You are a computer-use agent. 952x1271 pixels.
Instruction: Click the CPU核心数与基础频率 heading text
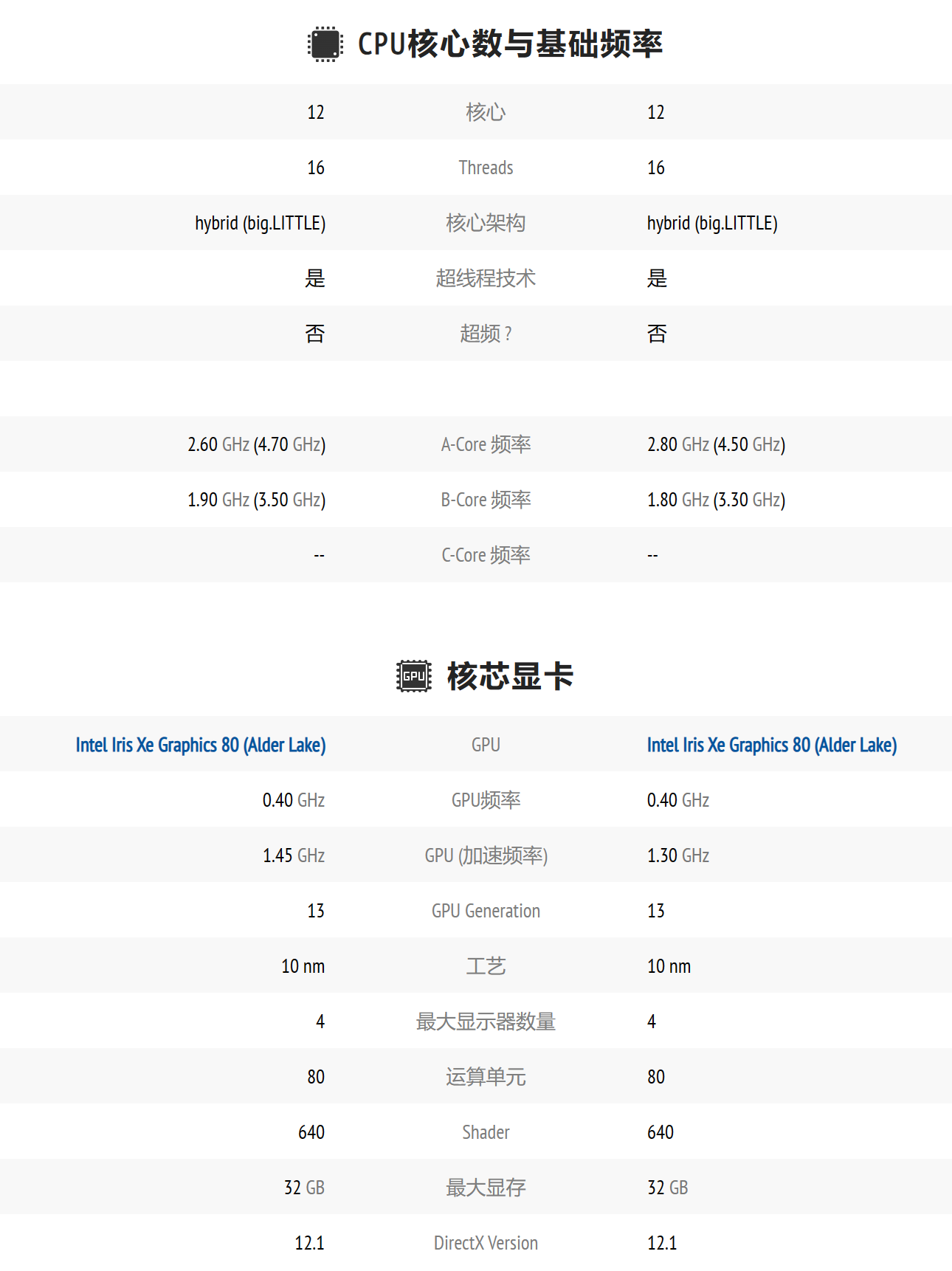pyautogui.click(x=510, y=44)
